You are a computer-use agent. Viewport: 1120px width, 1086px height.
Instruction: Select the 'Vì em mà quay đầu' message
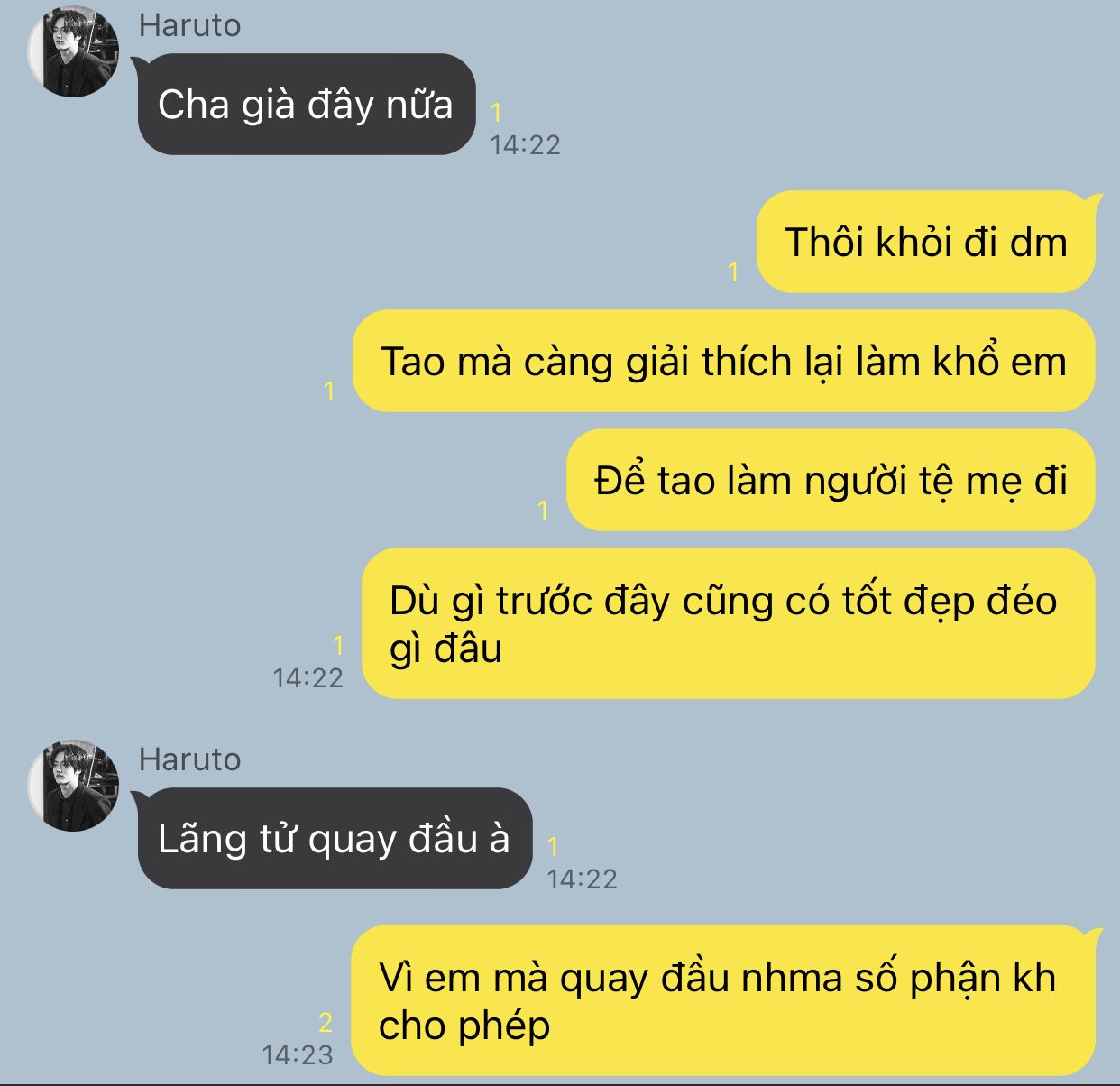tap(724, 1000)
